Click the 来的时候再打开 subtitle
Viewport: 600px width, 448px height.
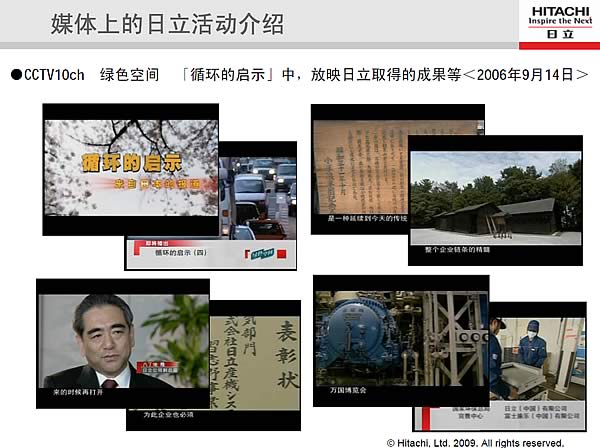[78, 392]
